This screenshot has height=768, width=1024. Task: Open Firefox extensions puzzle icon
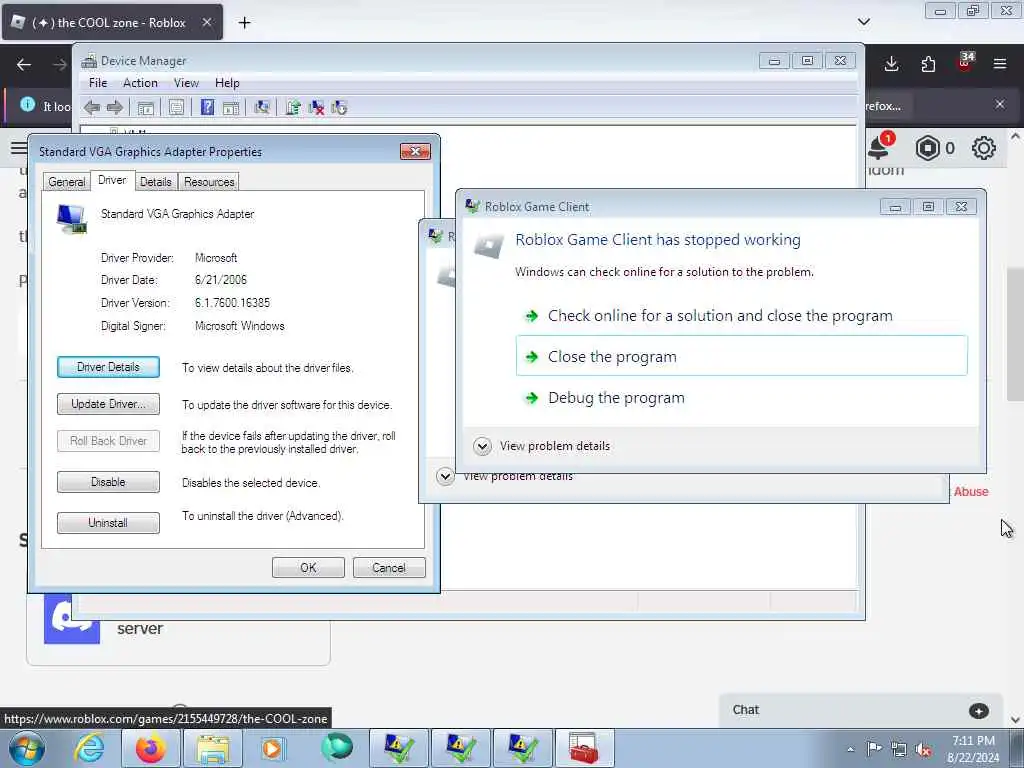928,64
